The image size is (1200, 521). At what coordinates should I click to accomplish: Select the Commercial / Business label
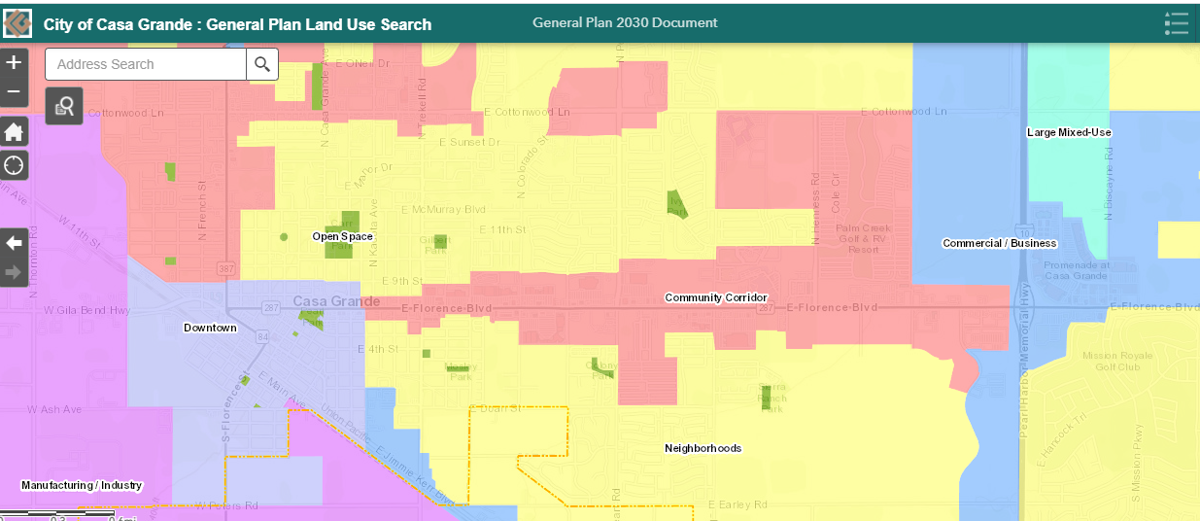coord(999,243)
